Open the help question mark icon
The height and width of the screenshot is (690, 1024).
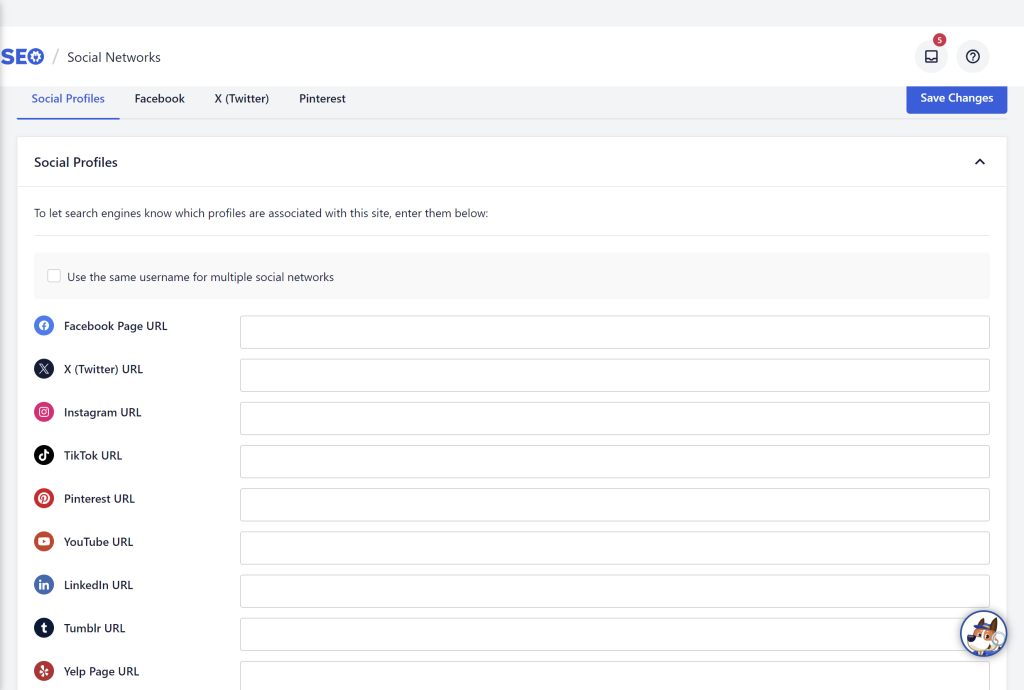(972, 57)
